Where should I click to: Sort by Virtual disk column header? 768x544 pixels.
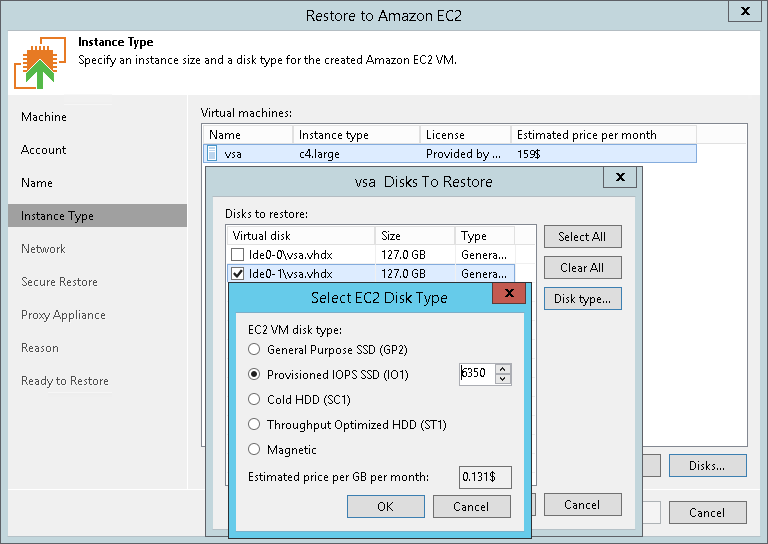301,236
